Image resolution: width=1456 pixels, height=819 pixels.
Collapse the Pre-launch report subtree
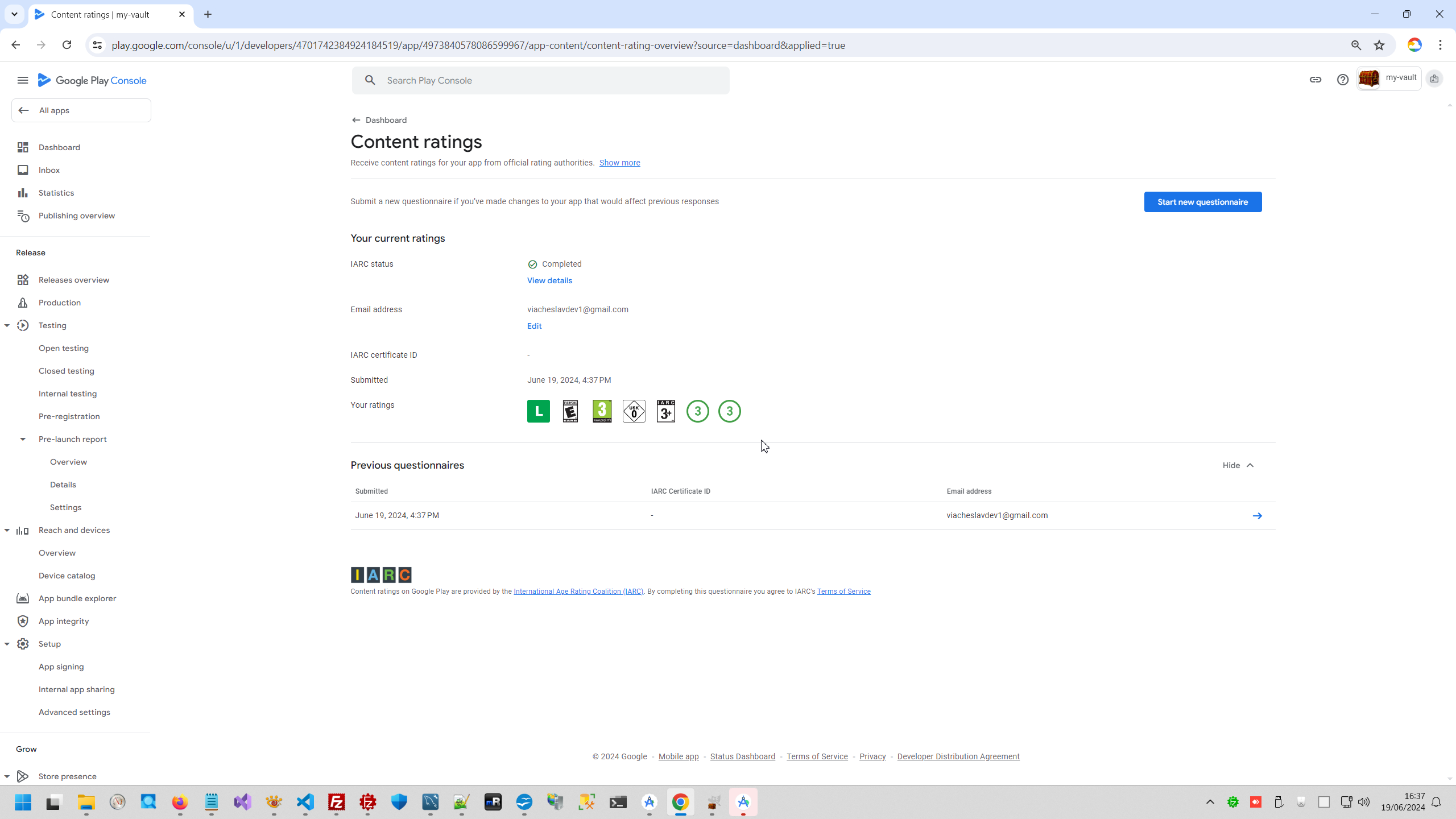click(23, 439)
